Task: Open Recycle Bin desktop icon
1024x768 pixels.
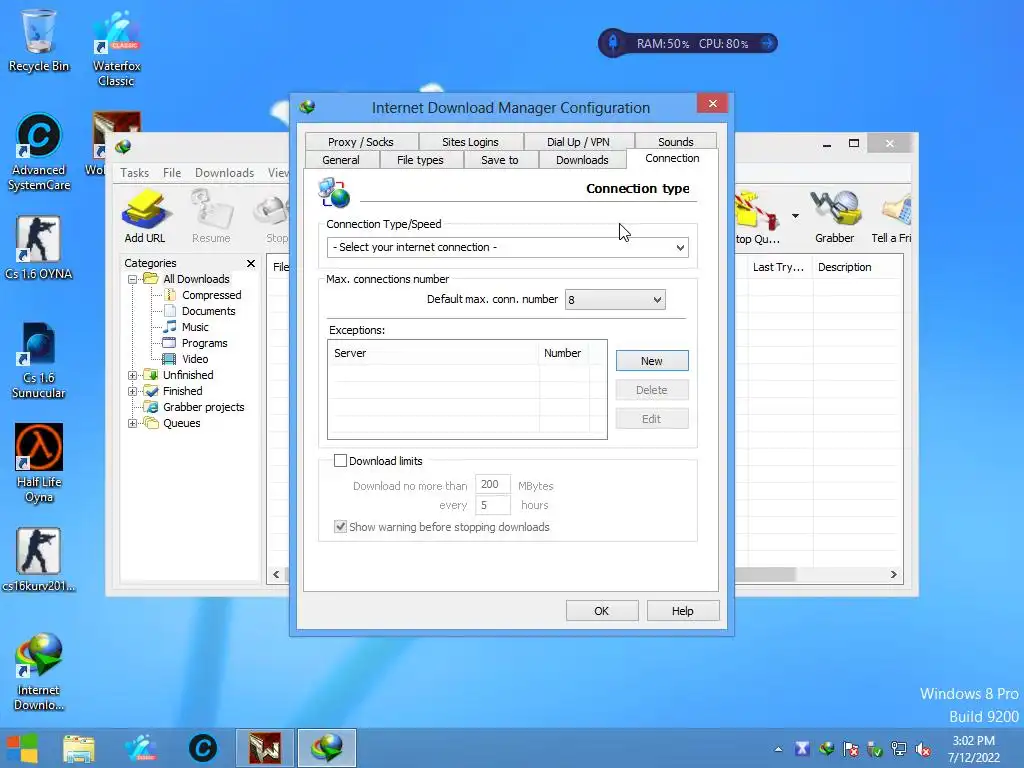Action: pos(39,39)
